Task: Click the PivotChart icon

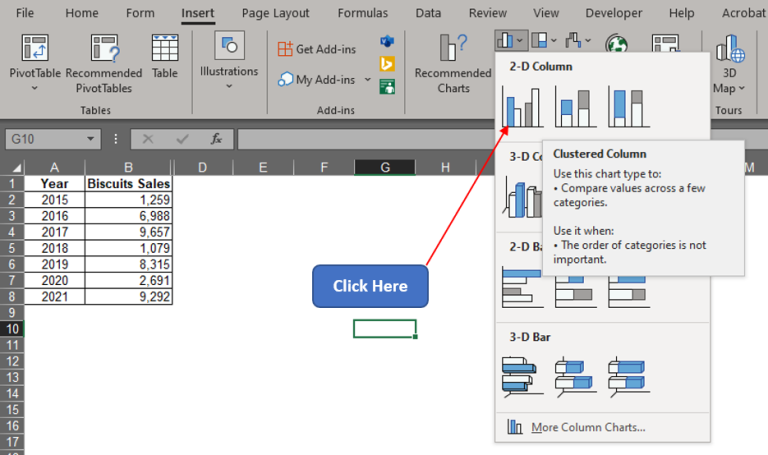Action: pos(665,43)
